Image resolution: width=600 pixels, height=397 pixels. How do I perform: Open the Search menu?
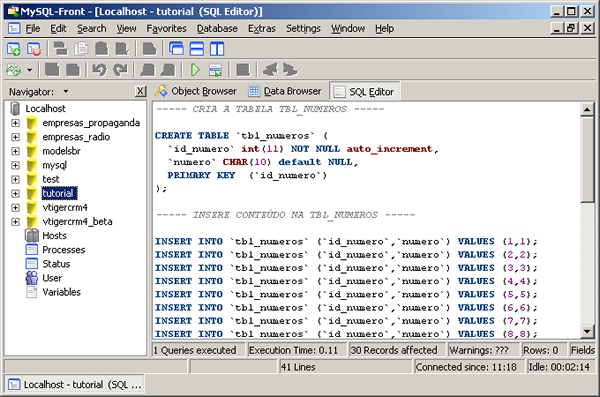91,29
